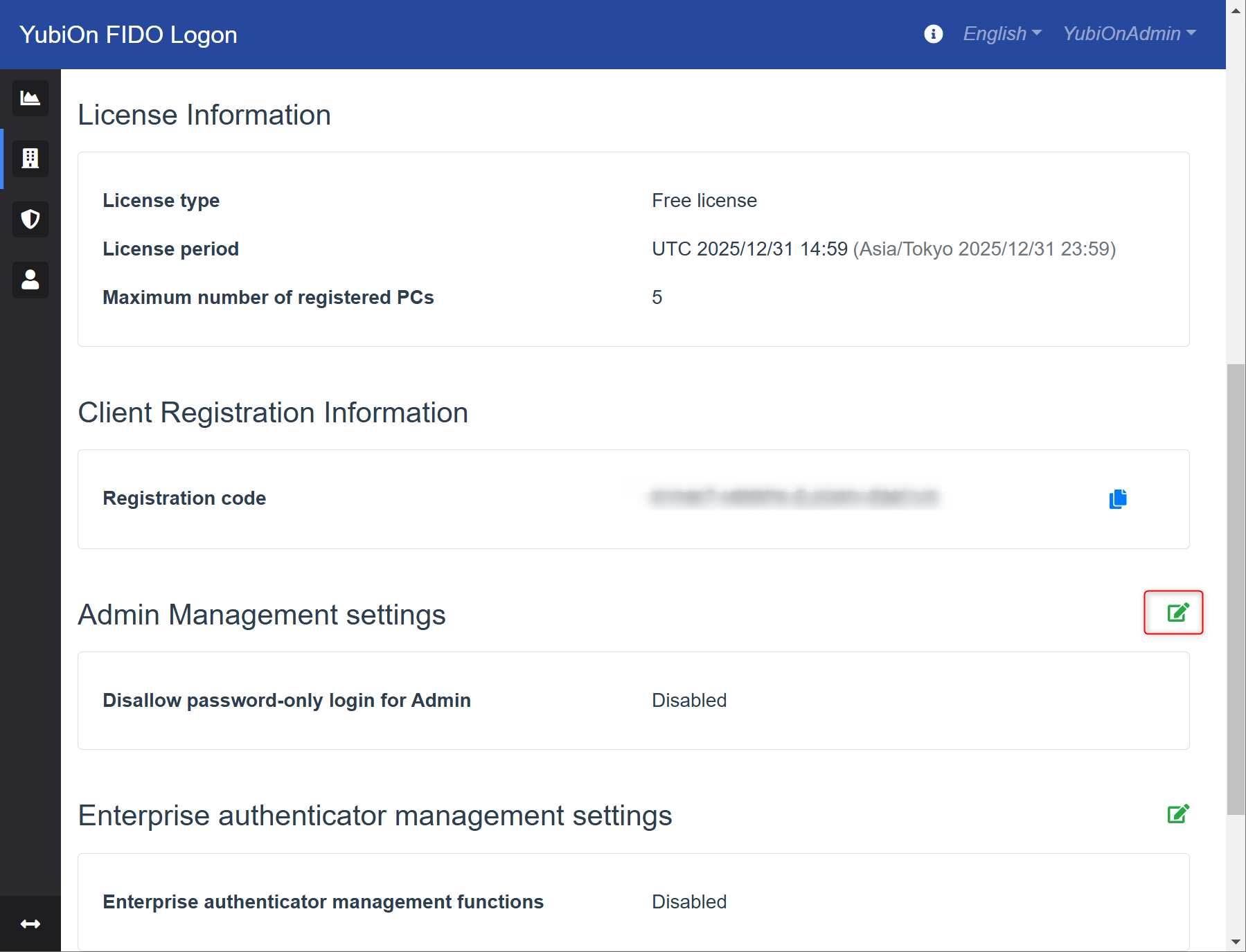Screen dimensions: 1246x952
Task: Copy the registration code to clipboard
Action: pos(1118,499)
